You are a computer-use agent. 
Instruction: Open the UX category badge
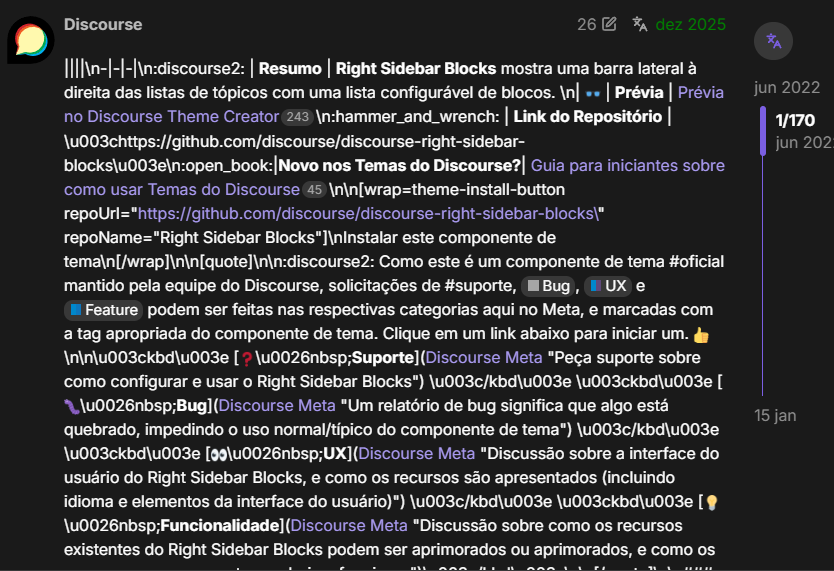tap(608, 286)
